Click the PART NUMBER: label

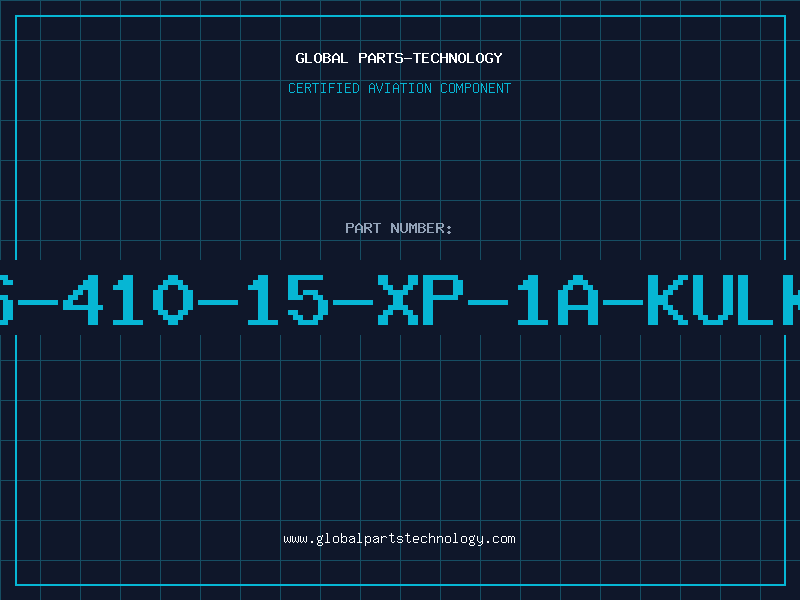(x=399, y=228)
